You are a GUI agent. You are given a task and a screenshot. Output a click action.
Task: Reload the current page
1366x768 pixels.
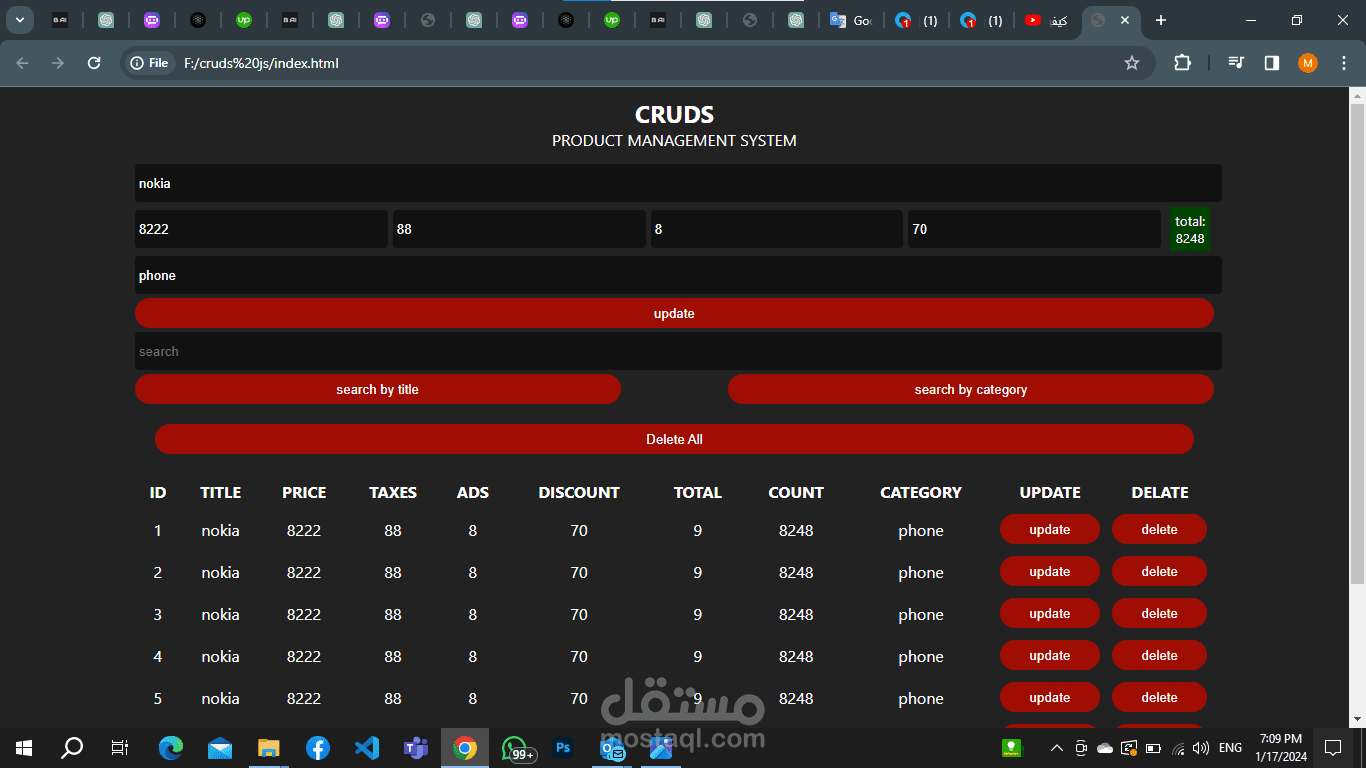tap(94, 63)
